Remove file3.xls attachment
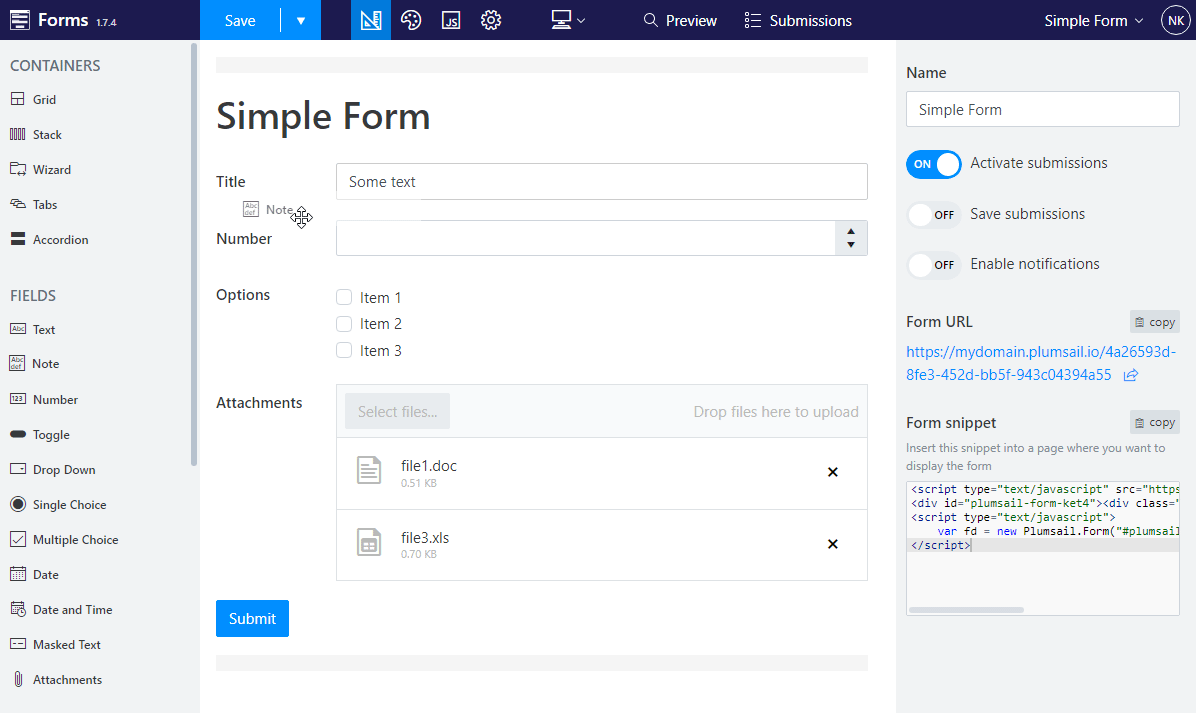1196x713 pixels. coord(833,544)
